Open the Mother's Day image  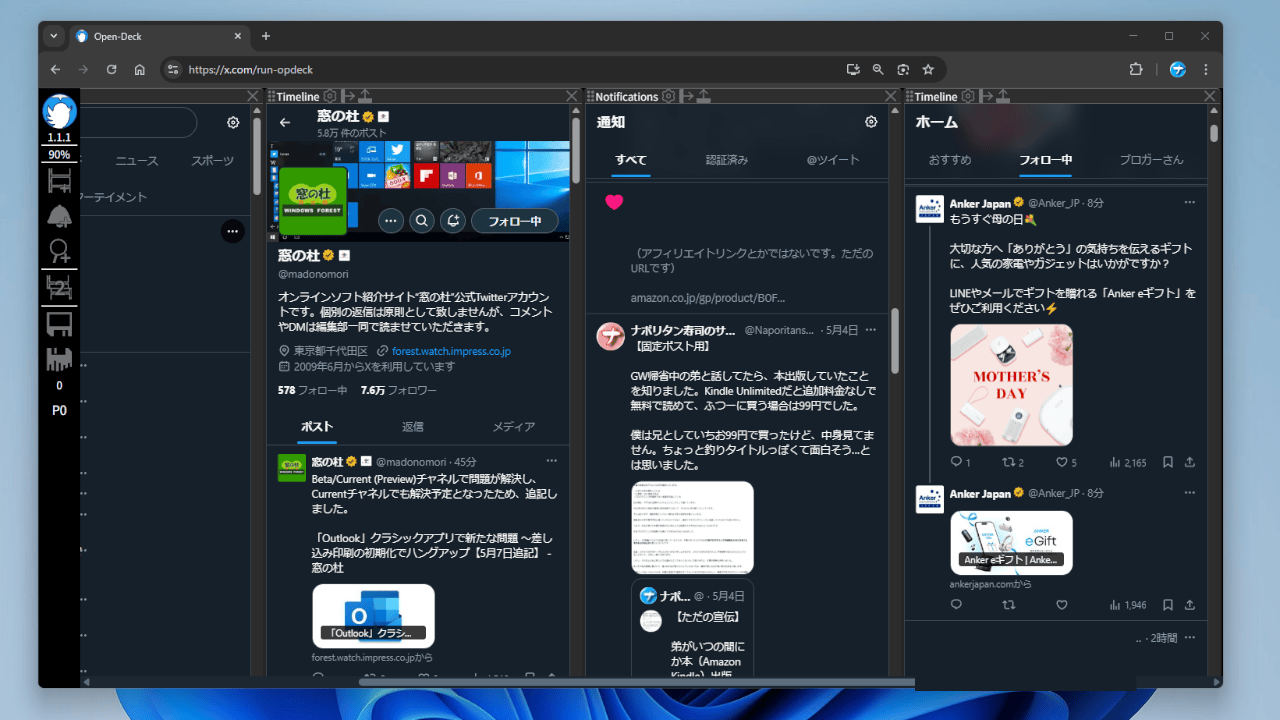[x=1011, y=385]
